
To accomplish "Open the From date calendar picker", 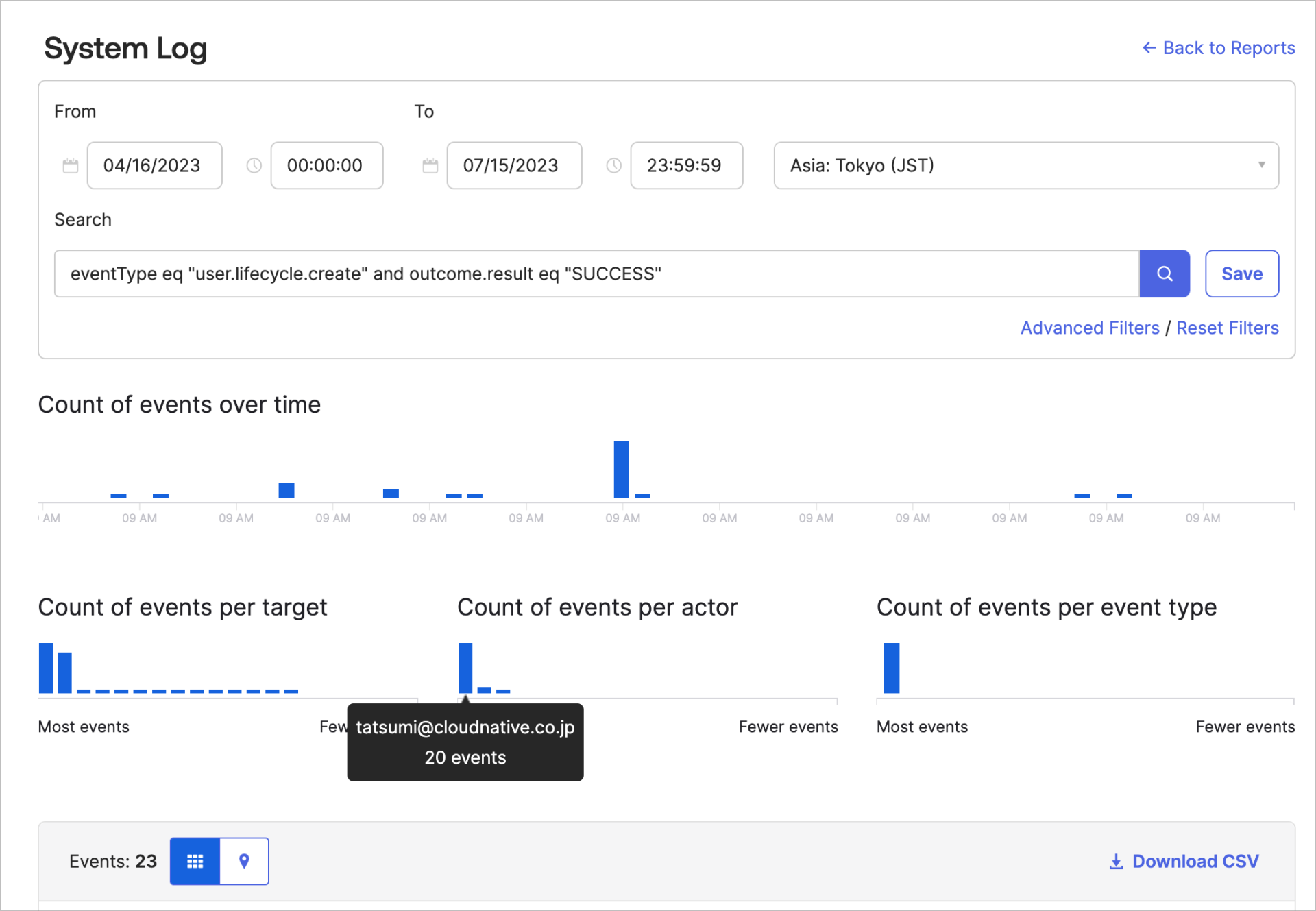I will tap(70, 165).
